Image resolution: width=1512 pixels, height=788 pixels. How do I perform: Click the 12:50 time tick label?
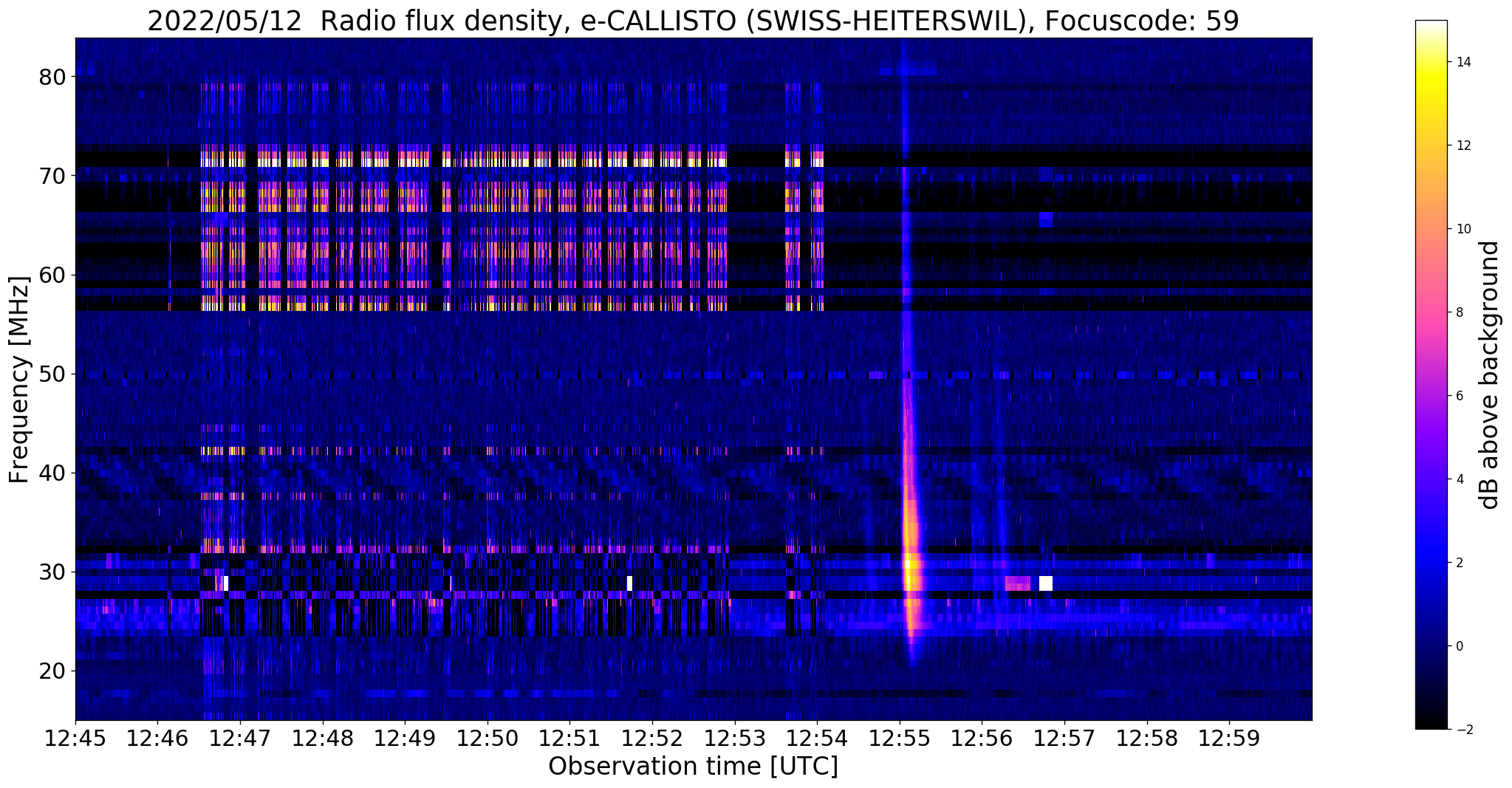[x=488, y=739]
